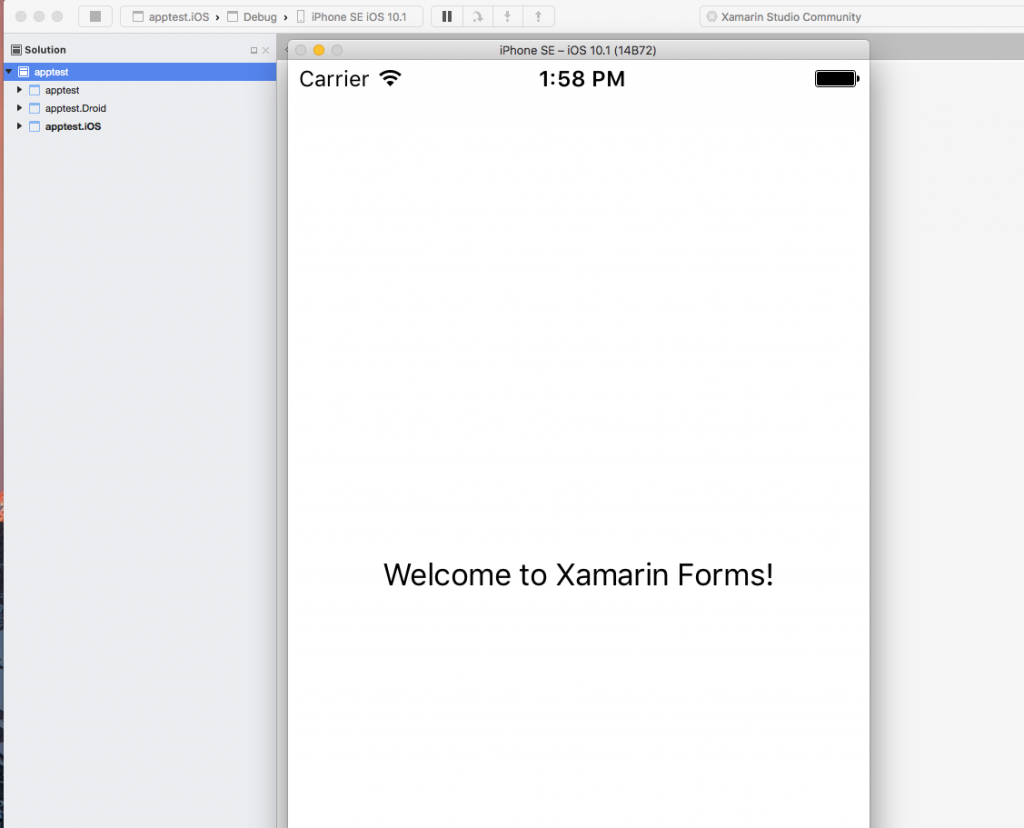Minimize the iPhone SE simulator window
This screenshot has height=828, width=1024.
click(319, 50)
